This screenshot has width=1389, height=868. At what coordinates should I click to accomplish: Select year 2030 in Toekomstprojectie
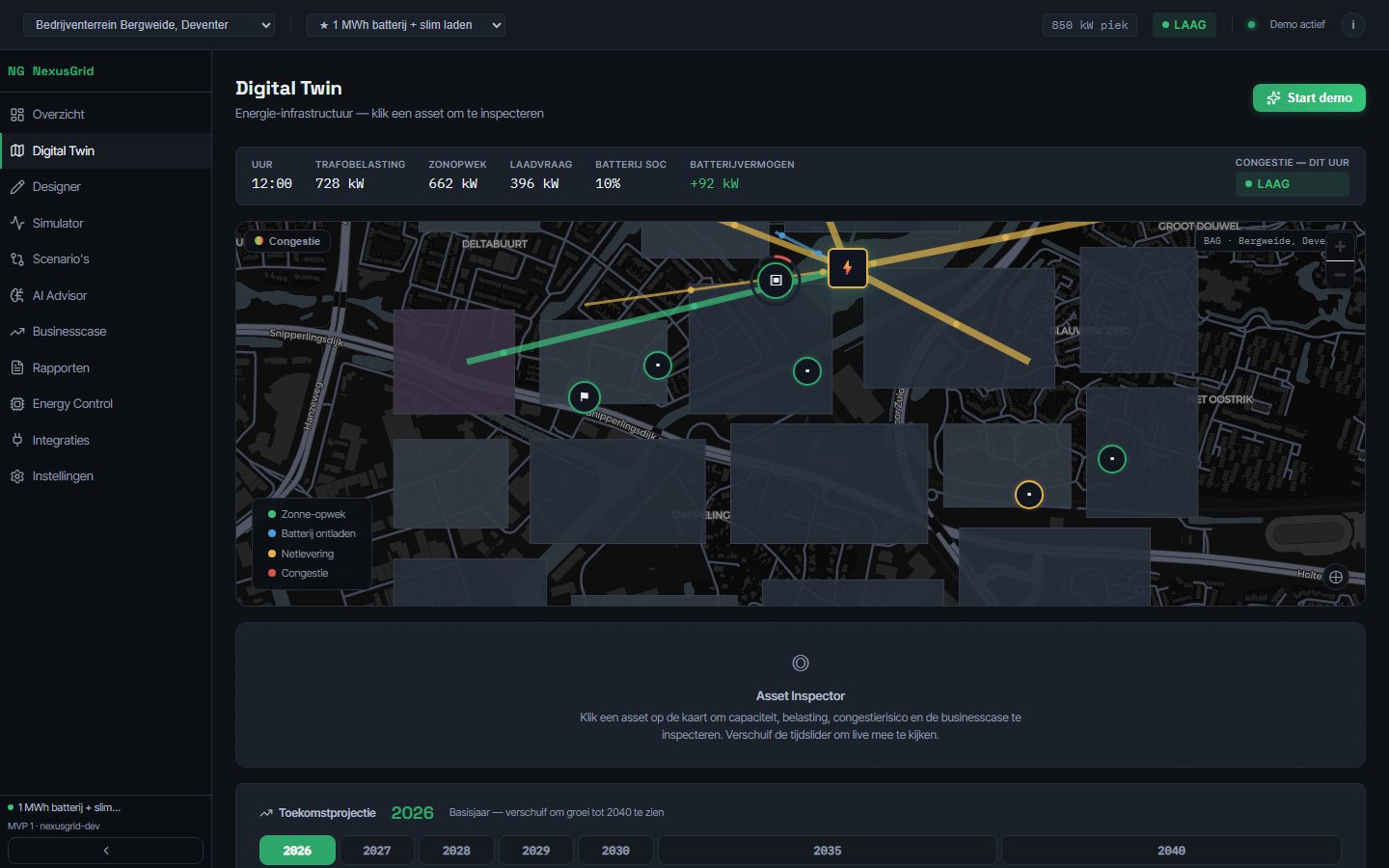615,851
